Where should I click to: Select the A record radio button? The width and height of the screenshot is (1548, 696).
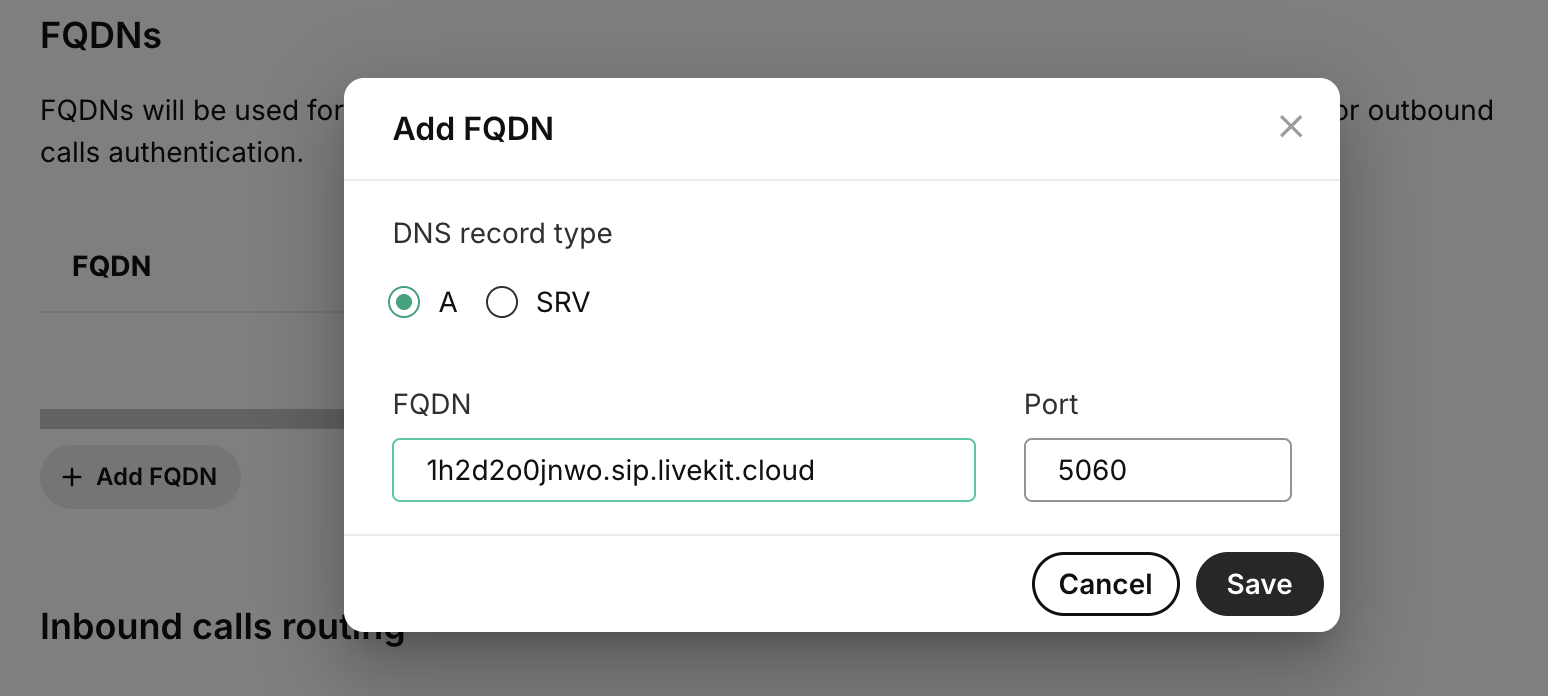tap(404, 302)
